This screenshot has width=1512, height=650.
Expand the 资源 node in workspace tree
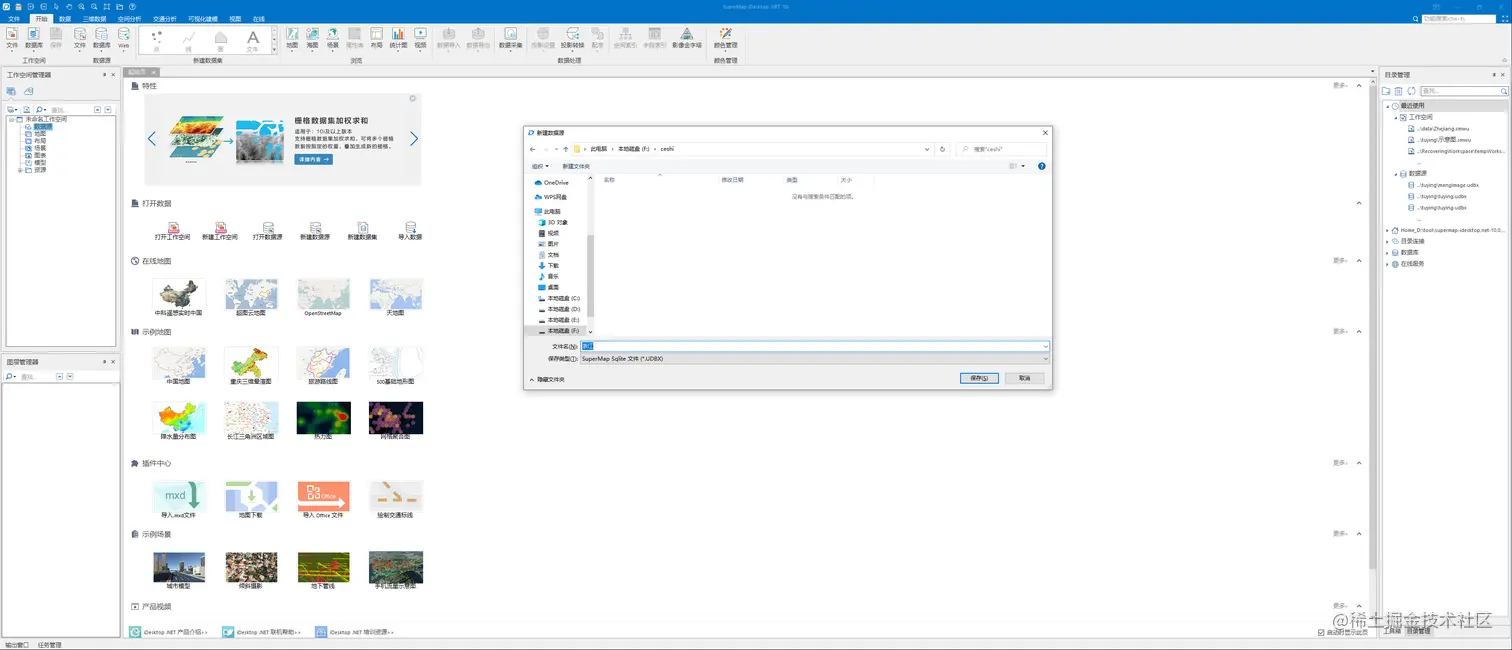20,170
